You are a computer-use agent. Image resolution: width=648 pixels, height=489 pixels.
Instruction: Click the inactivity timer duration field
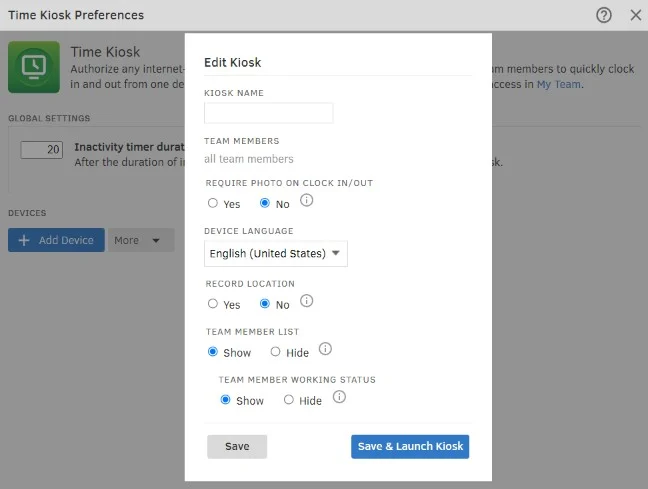point(42,150)
